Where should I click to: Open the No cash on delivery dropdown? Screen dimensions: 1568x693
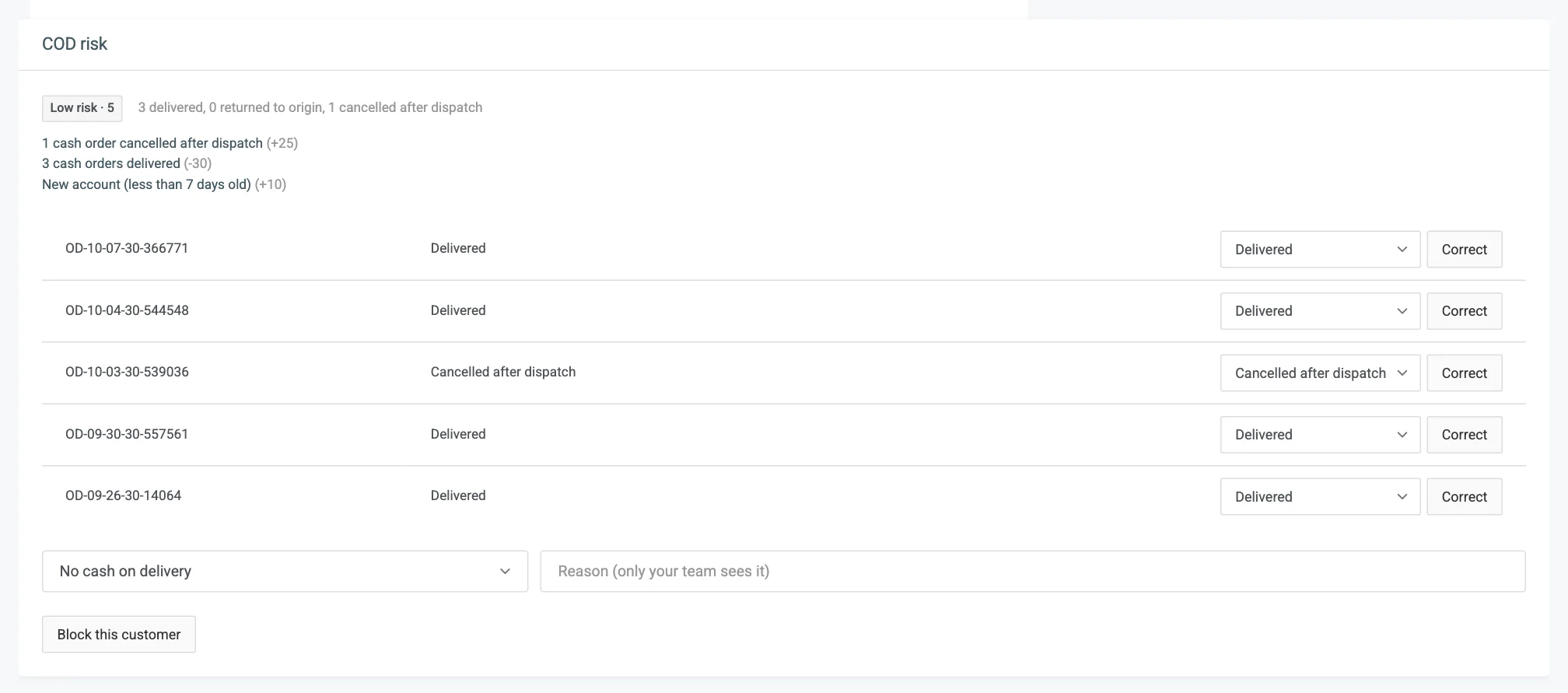point(285,572)
